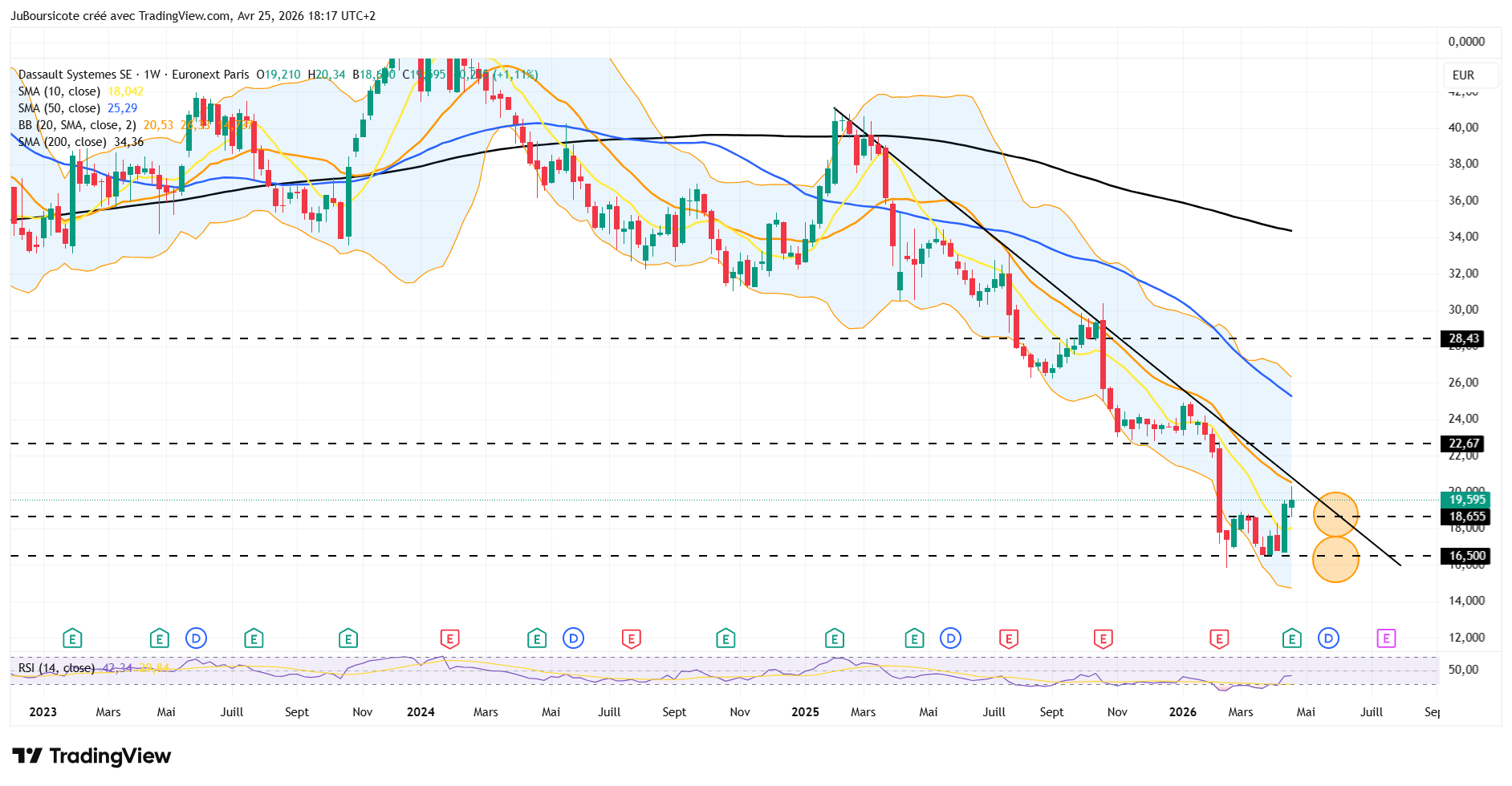Screen dimensions: 1512x786
Task: Click the red earnings marker near Mars 2024
Action: pyautogui.click(x=449, y=638)
